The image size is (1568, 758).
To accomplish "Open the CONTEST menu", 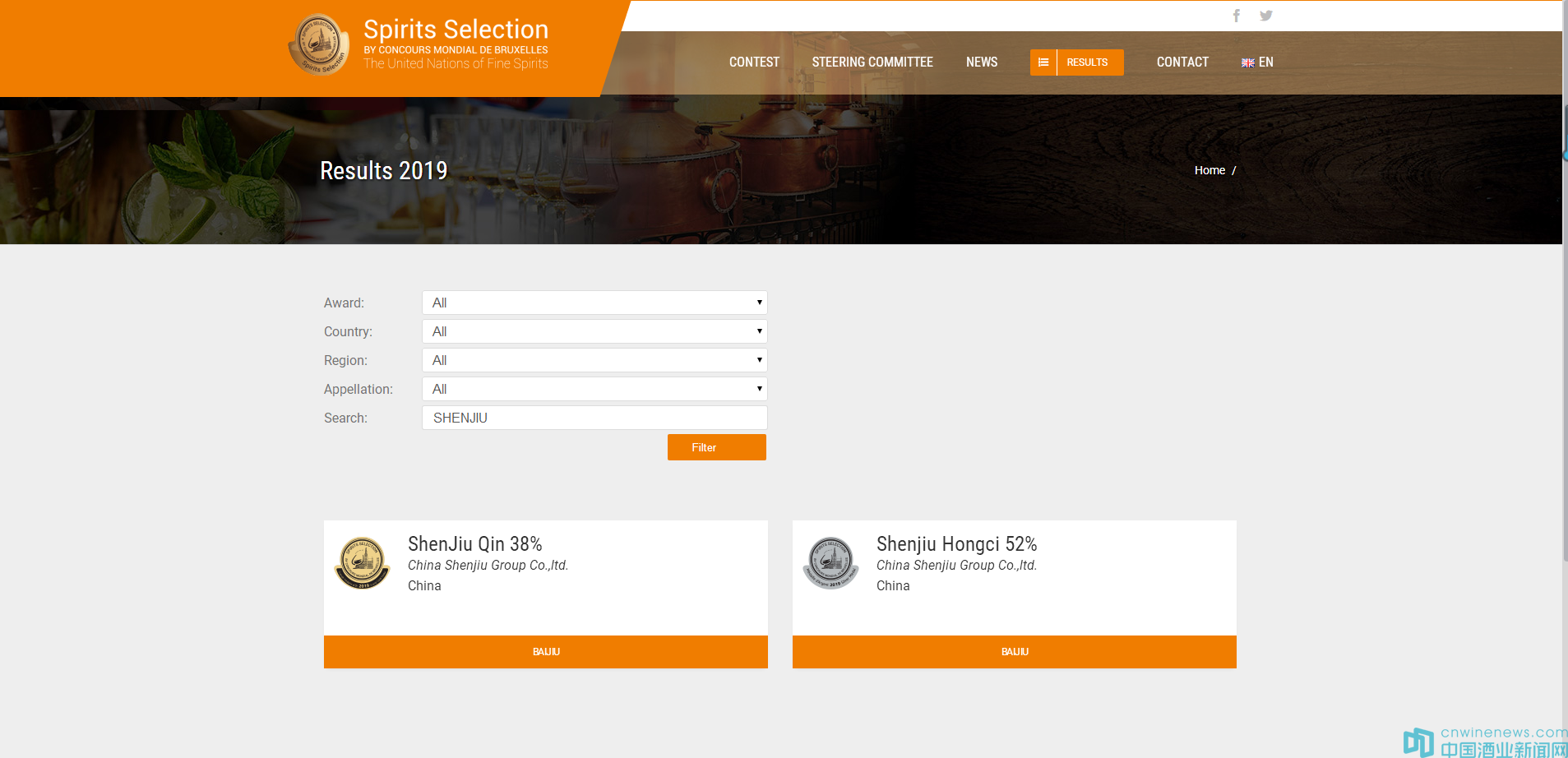I will pos(754,62).
